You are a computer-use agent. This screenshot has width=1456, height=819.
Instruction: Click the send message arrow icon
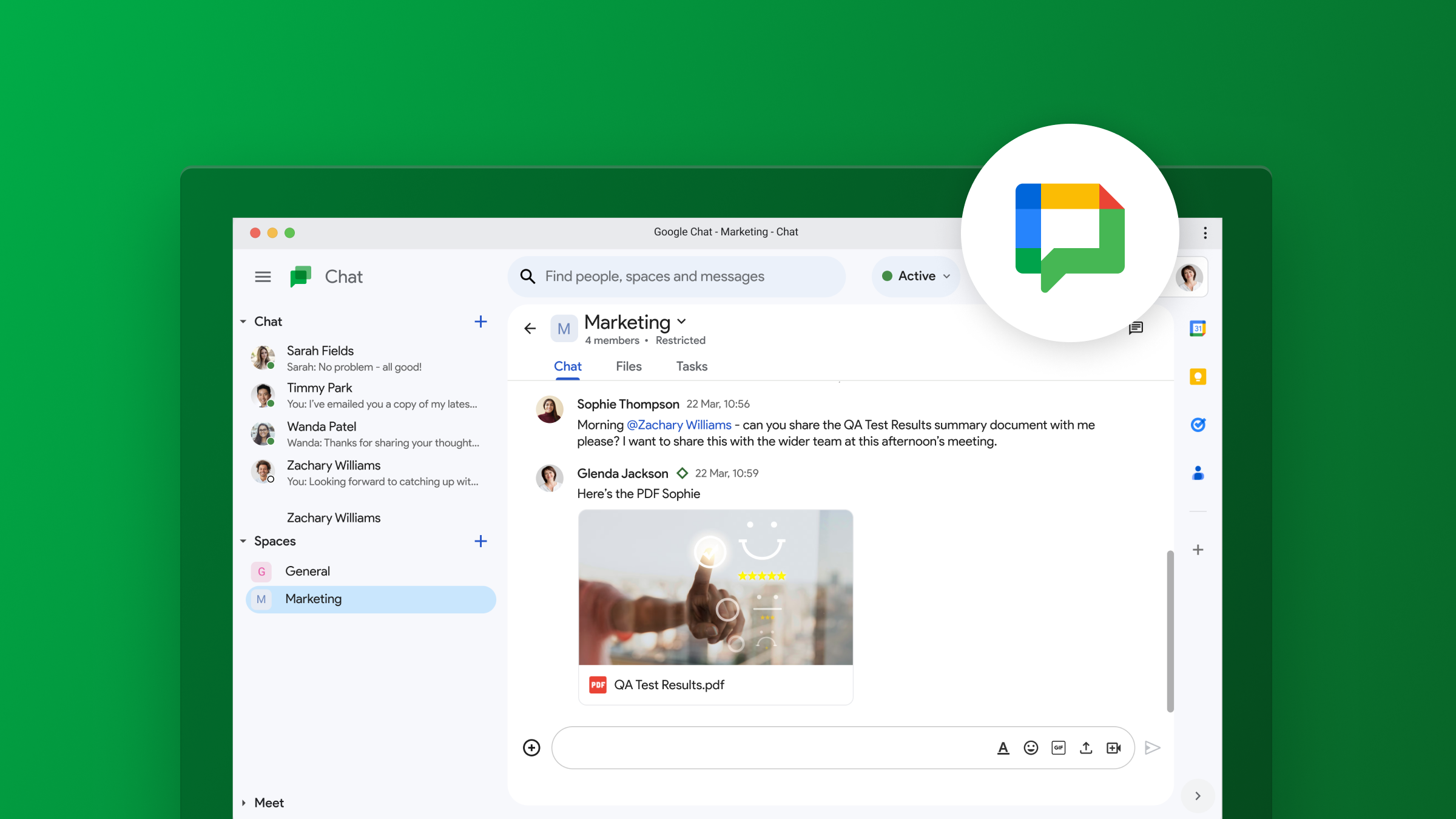[x=1153, y=747]
